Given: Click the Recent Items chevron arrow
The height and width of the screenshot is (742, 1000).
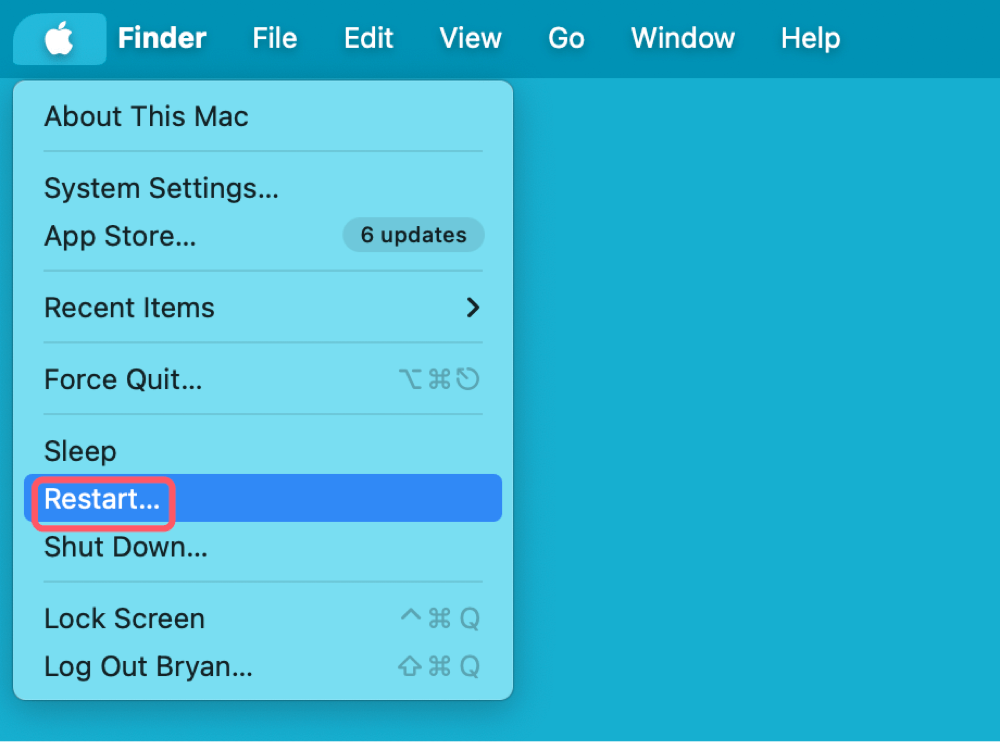Looking at the screenshot, I should 472,308.
